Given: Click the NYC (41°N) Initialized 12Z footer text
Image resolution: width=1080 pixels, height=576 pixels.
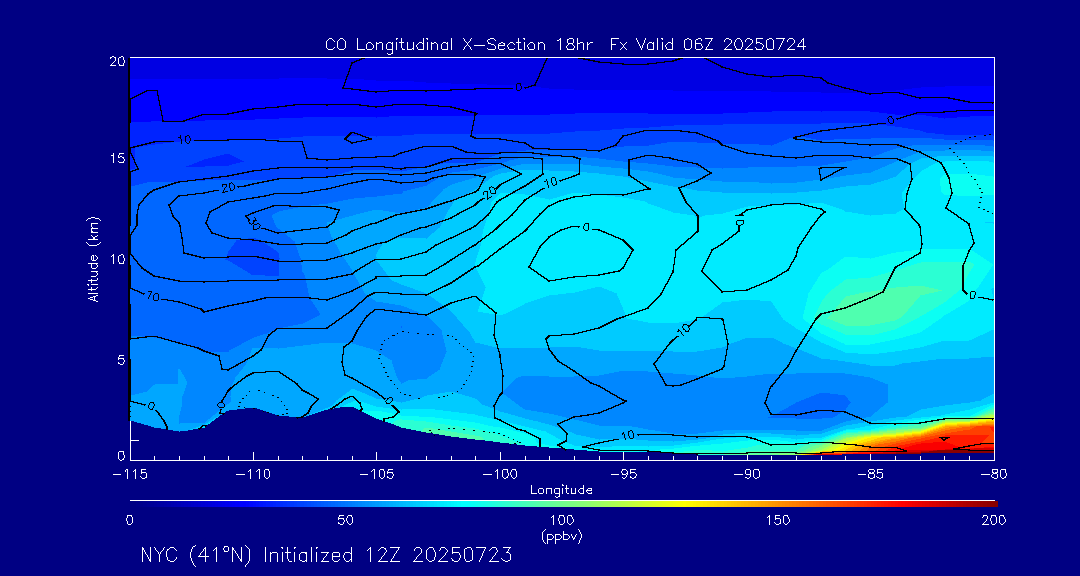Looking at the screenshot, I should 326,555.
